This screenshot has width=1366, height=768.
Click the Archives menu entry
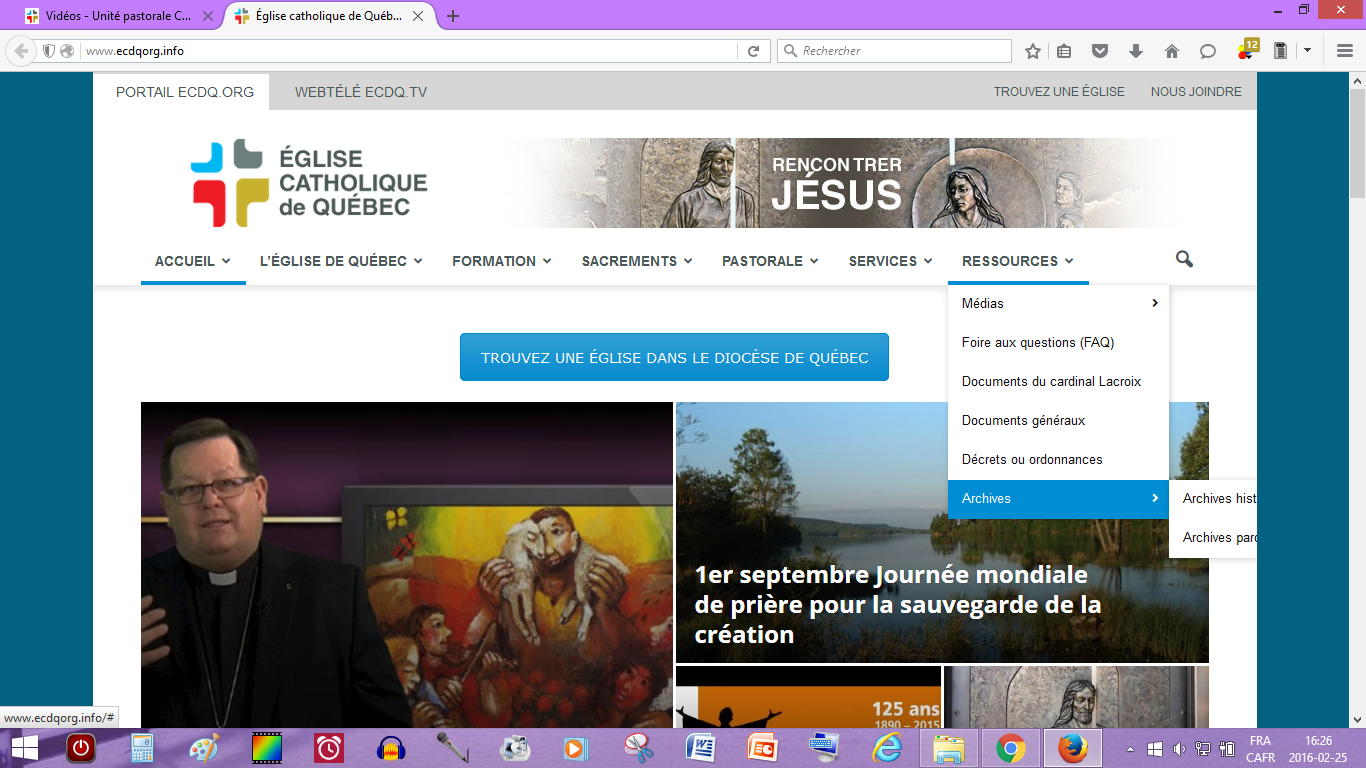[1058, 499]
